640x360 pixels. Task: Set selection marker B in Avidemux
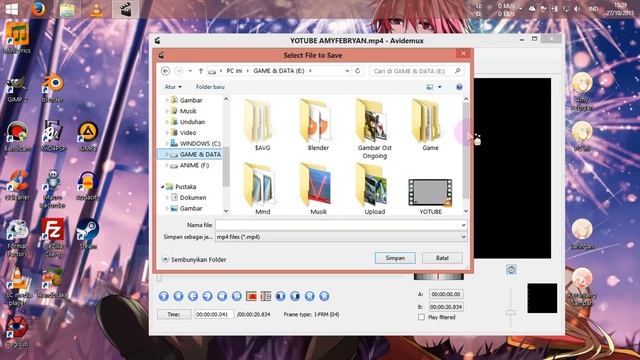pyautogui.click(x=266, y=296)
